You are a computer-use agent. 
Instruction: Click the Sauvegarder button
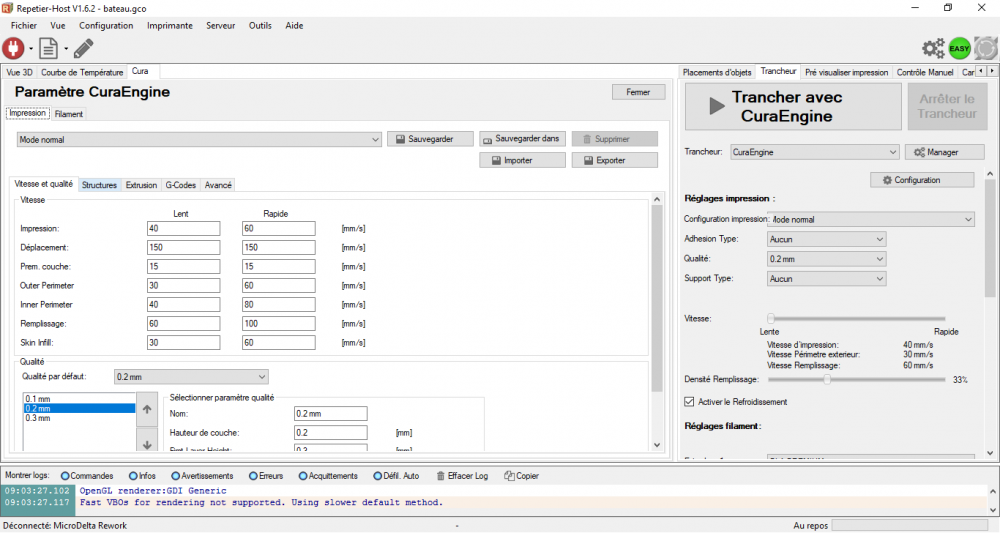(x=430, y=139)
